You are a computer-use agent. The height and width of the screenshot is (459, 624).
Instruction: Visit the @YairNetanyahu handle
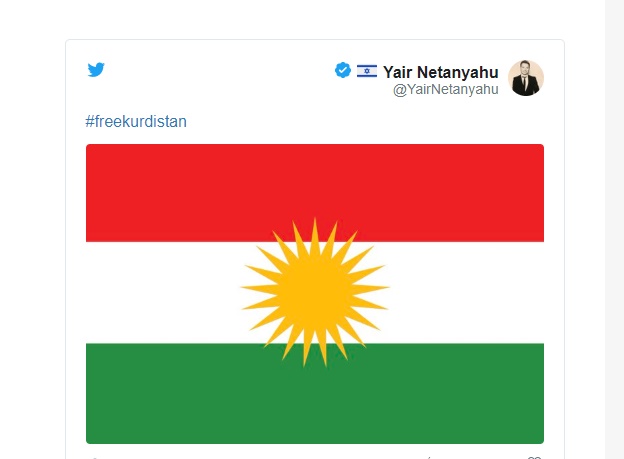coord(446,89)
